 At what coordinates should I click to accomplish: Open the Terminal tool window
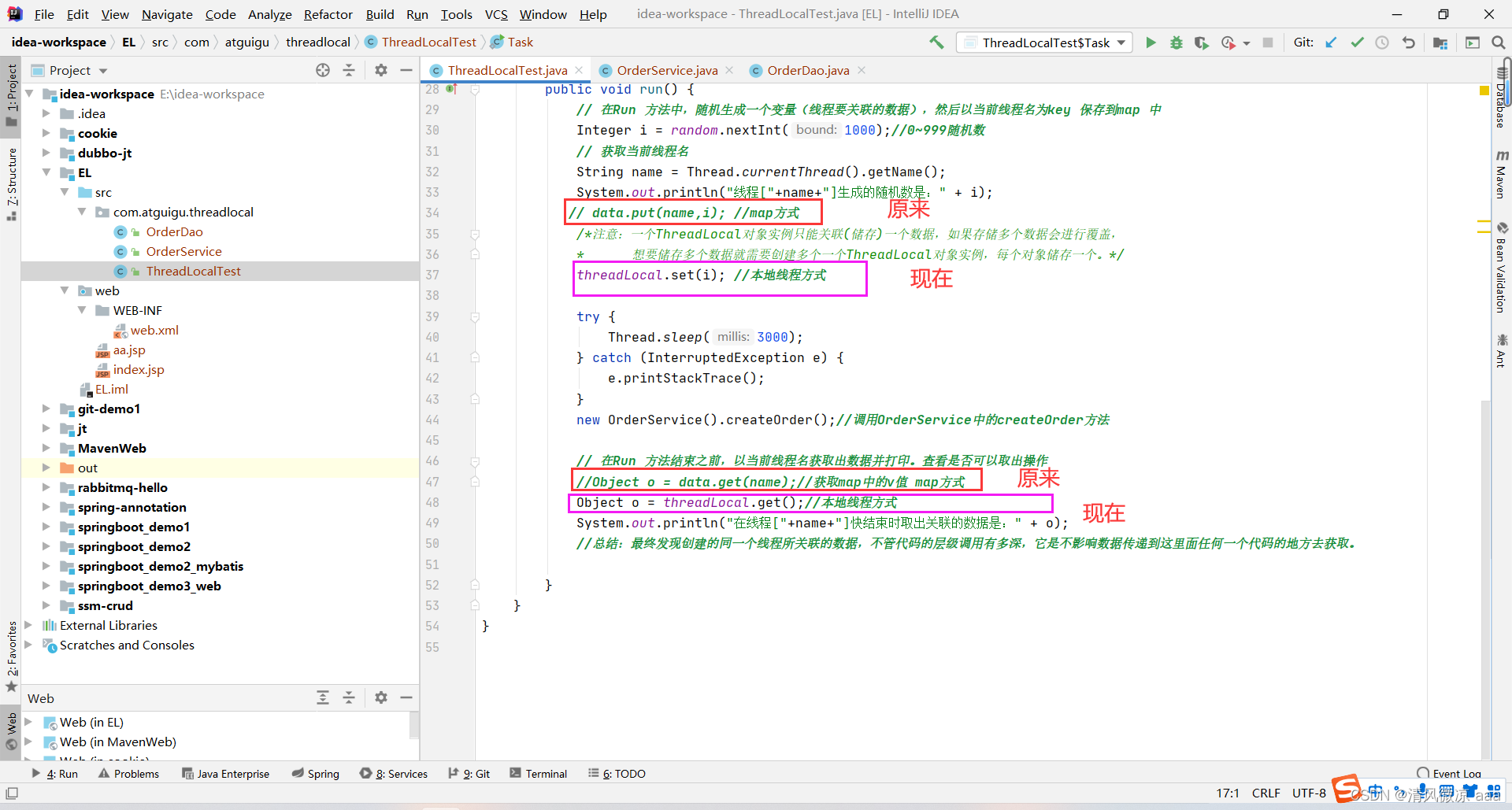[x=538, y=774]
